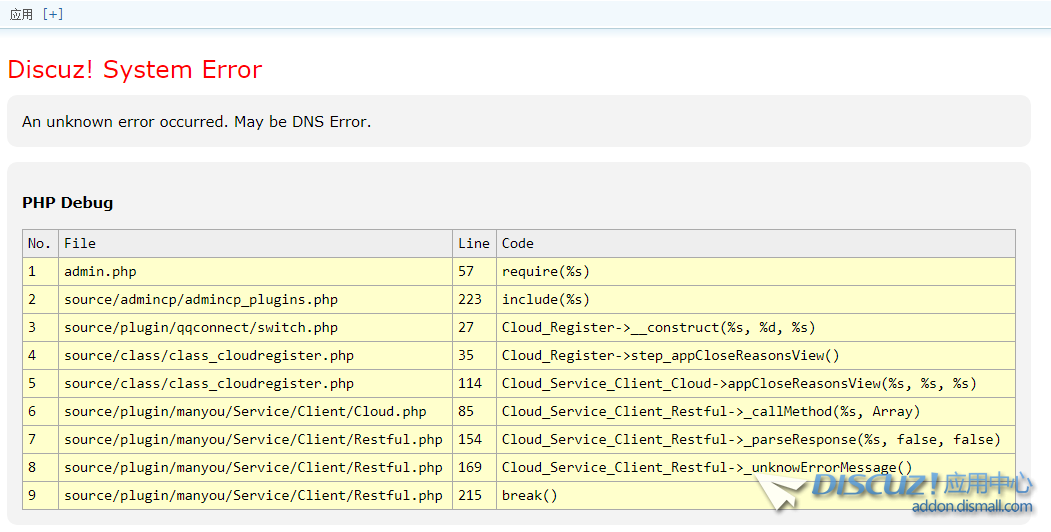Click line number 154
Screen dimensions: 1051x532
(475, 440)
